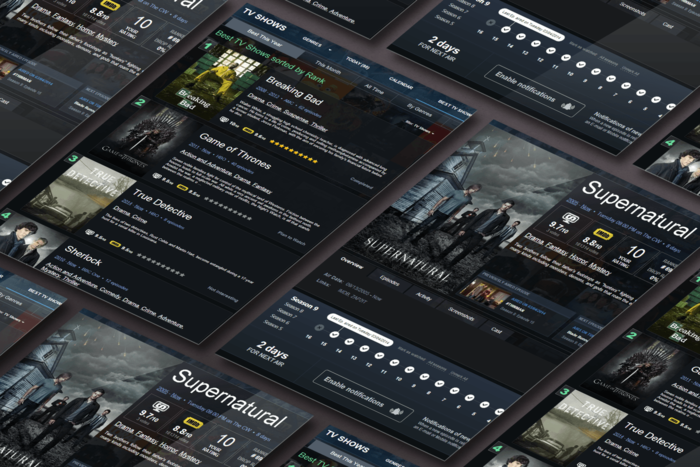Click the 9.7 site score icon in the central Supernatural panel
The width and height of the screenshot is (700, 467).
point(570,218)
